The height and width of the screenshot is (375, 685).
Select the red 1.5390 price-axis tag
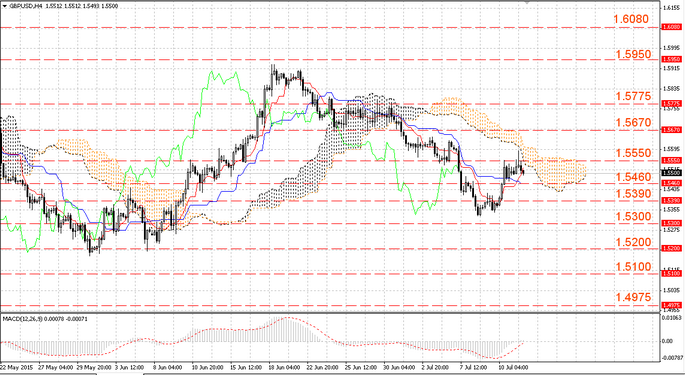click(x=671, y=200)
